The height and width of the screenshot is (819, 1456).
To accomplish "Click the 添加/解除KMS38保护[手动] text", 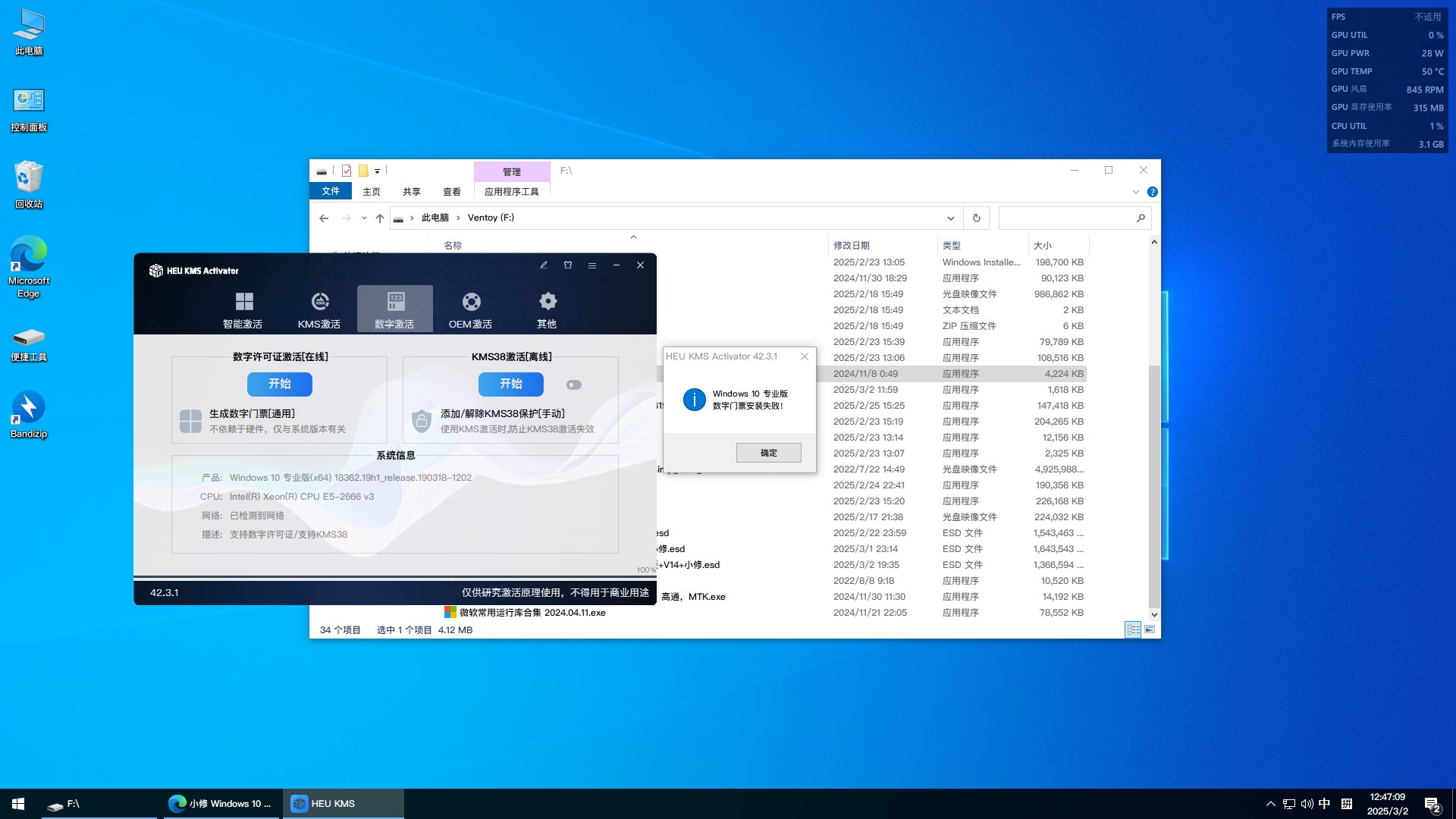I will click(x=503, y=413).
